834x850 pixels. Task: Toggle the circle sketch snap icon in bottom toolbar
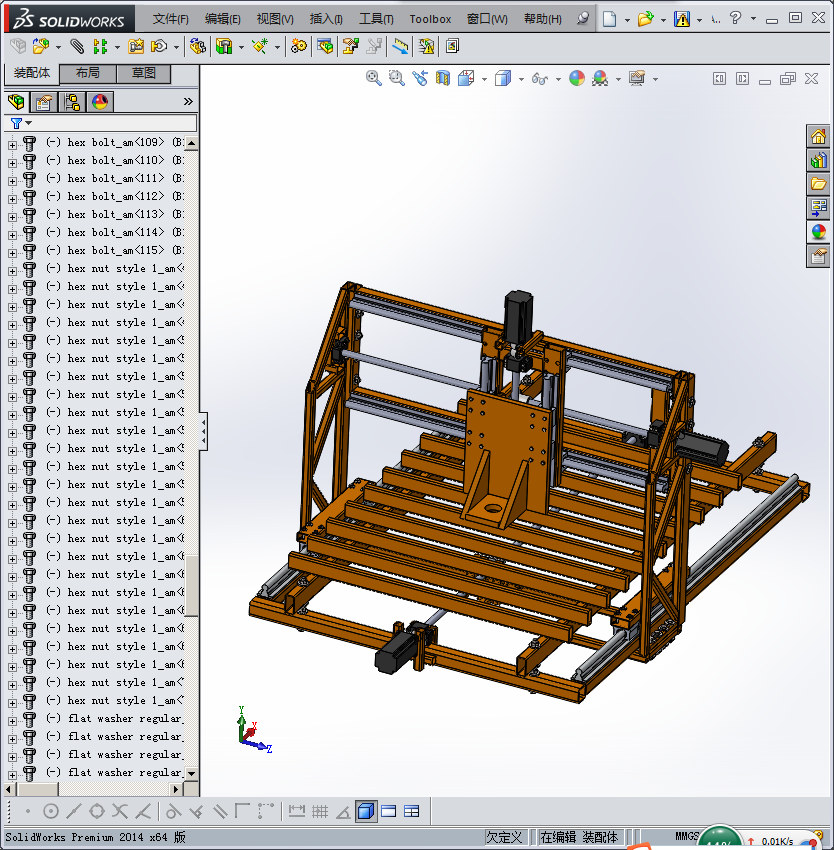pyautogui.click(x=51, y=811)
